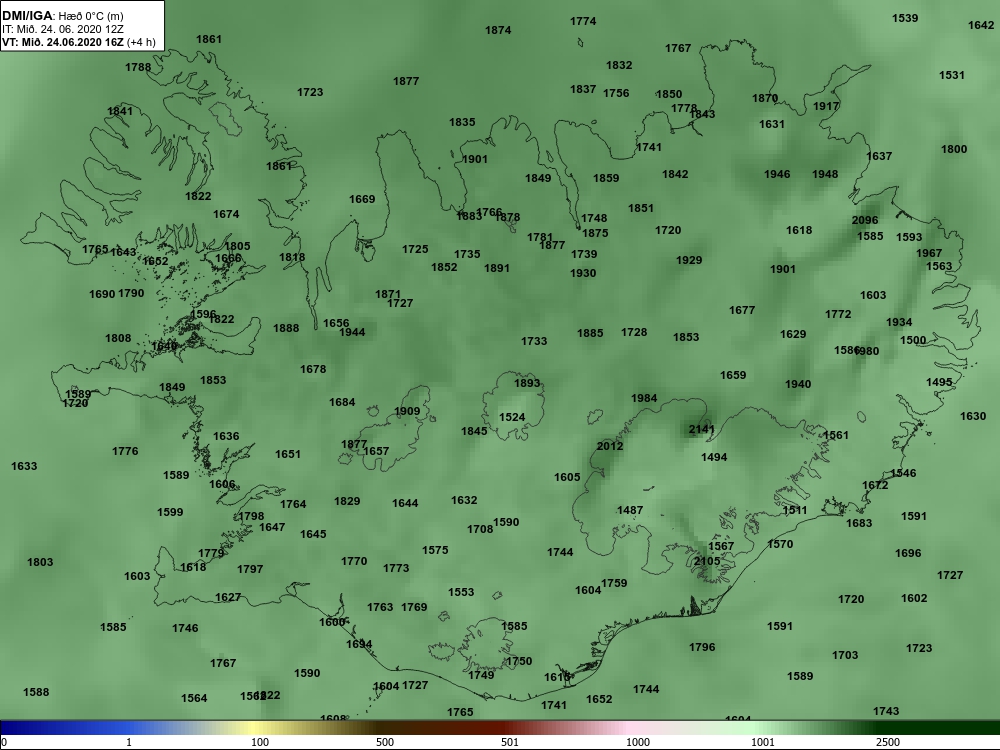Select the offshore value 1539
1000x750 pixels.
coord(905,18)
